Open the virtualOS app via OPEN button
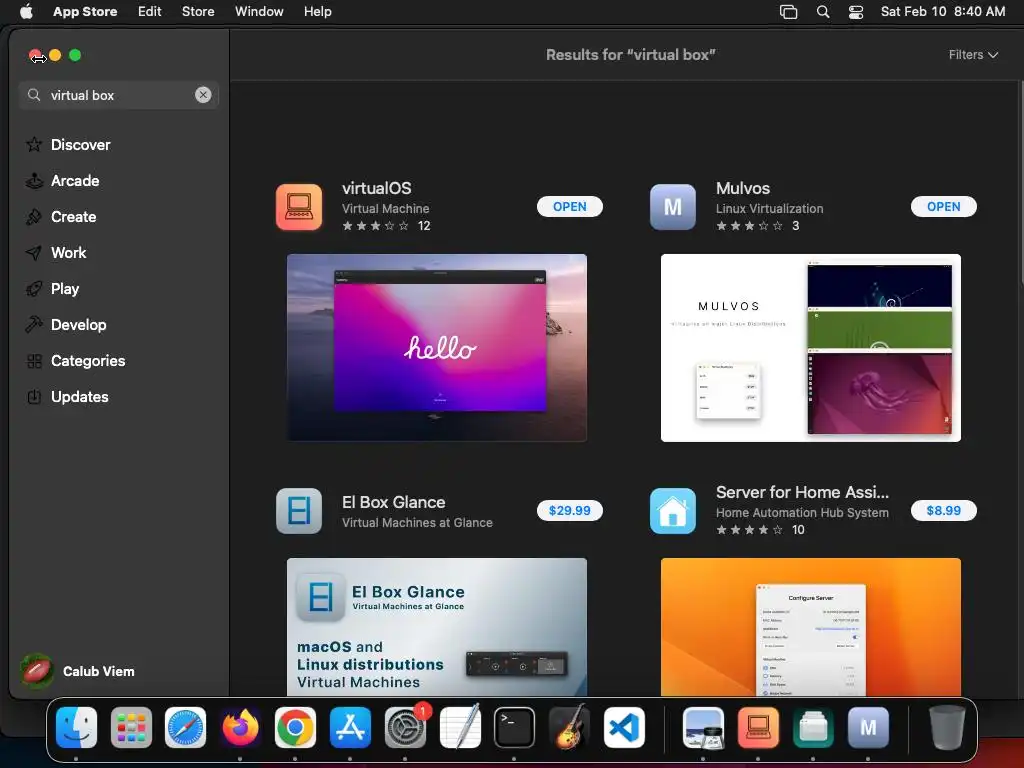The height and width of the screenshot is (768, 1024). (569, 206)
